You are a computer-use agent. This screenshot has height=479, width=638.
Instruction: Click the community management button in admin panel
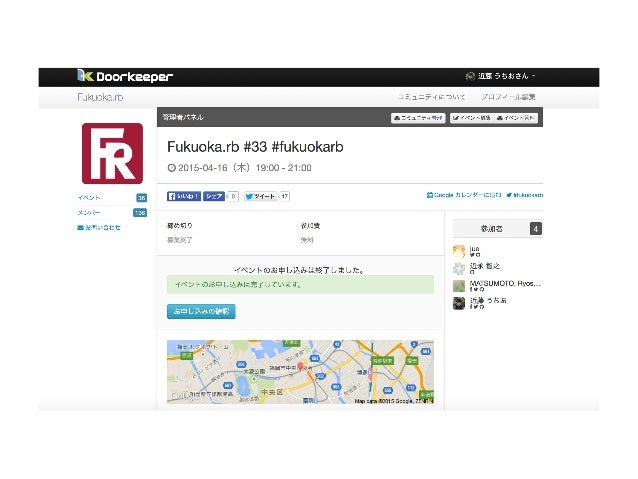coord(418,118)
